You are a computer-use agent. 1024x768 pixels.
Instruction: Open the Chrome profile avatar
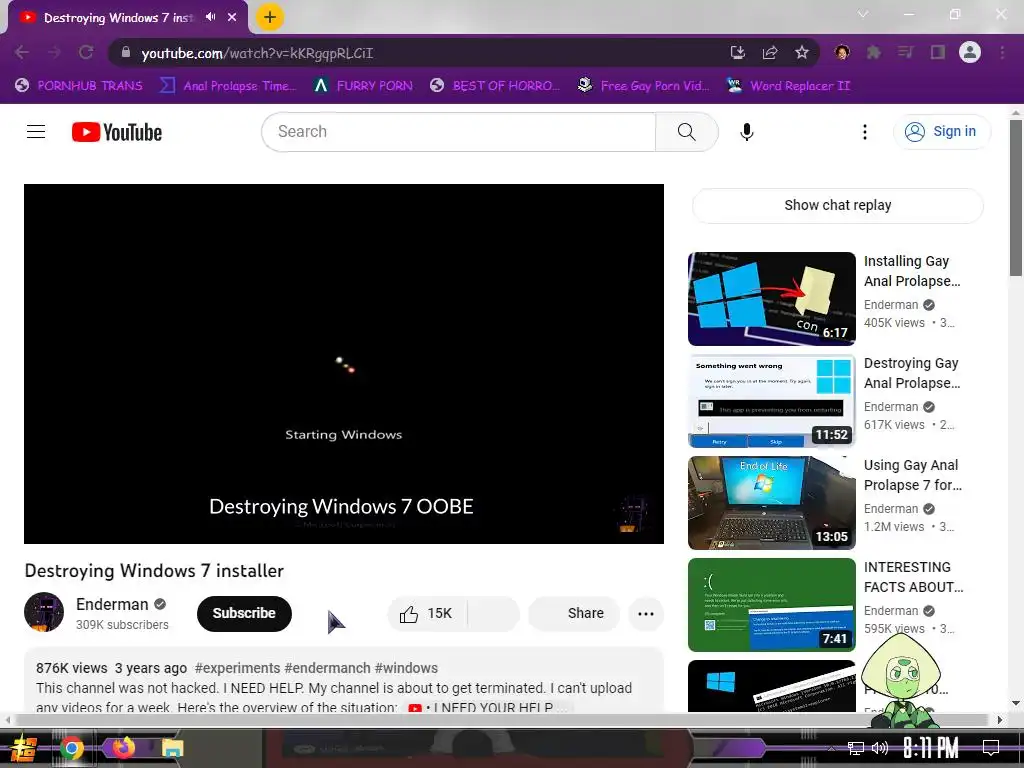click(x=970, y=52)
